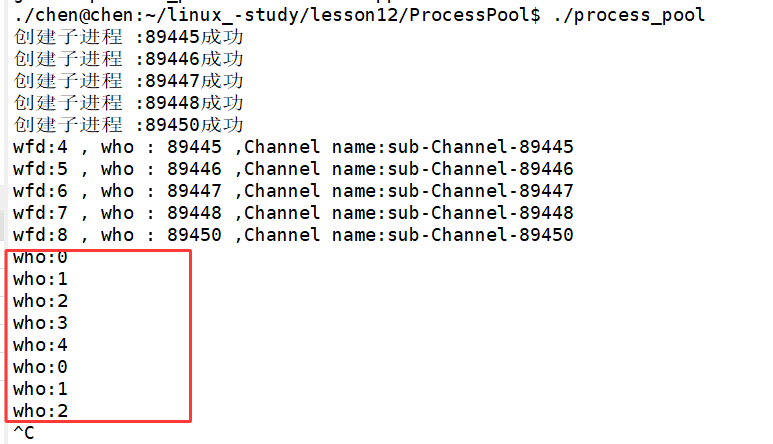
Task: Click the last who:2 line
Action: click(x=40, y=411)
